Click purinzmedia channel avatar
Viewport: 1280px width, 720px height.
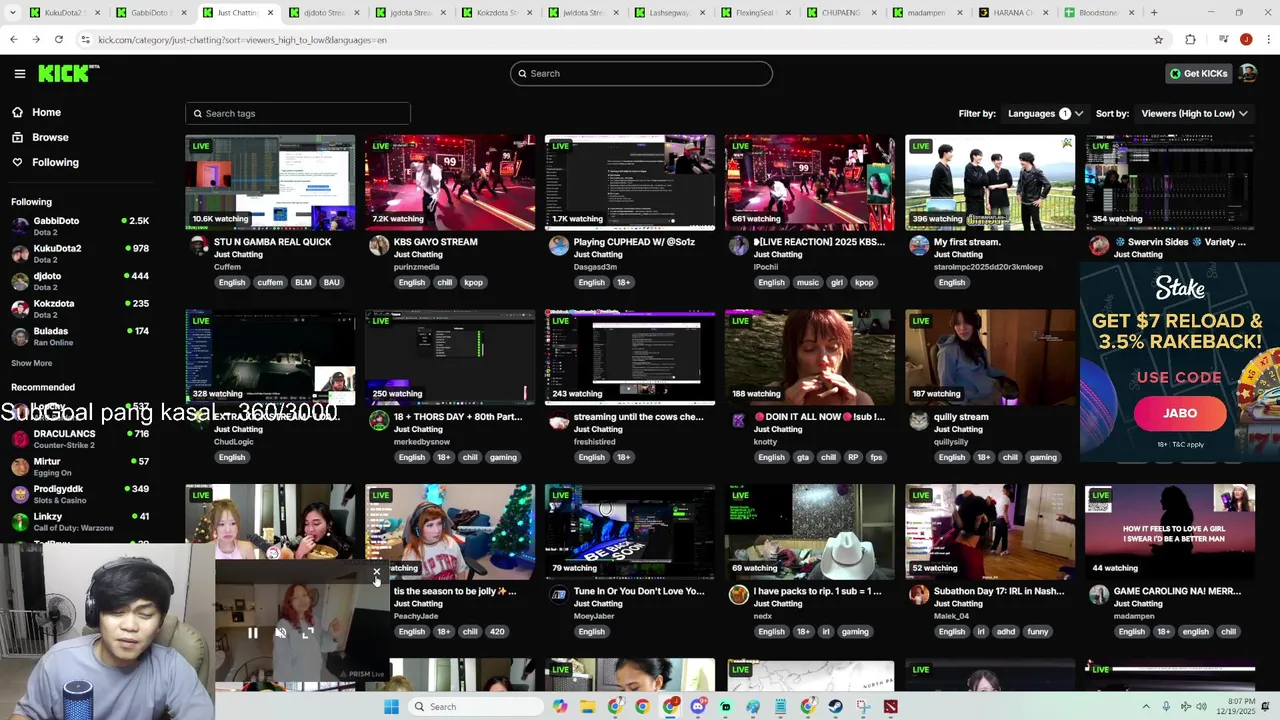click(378, 246)
